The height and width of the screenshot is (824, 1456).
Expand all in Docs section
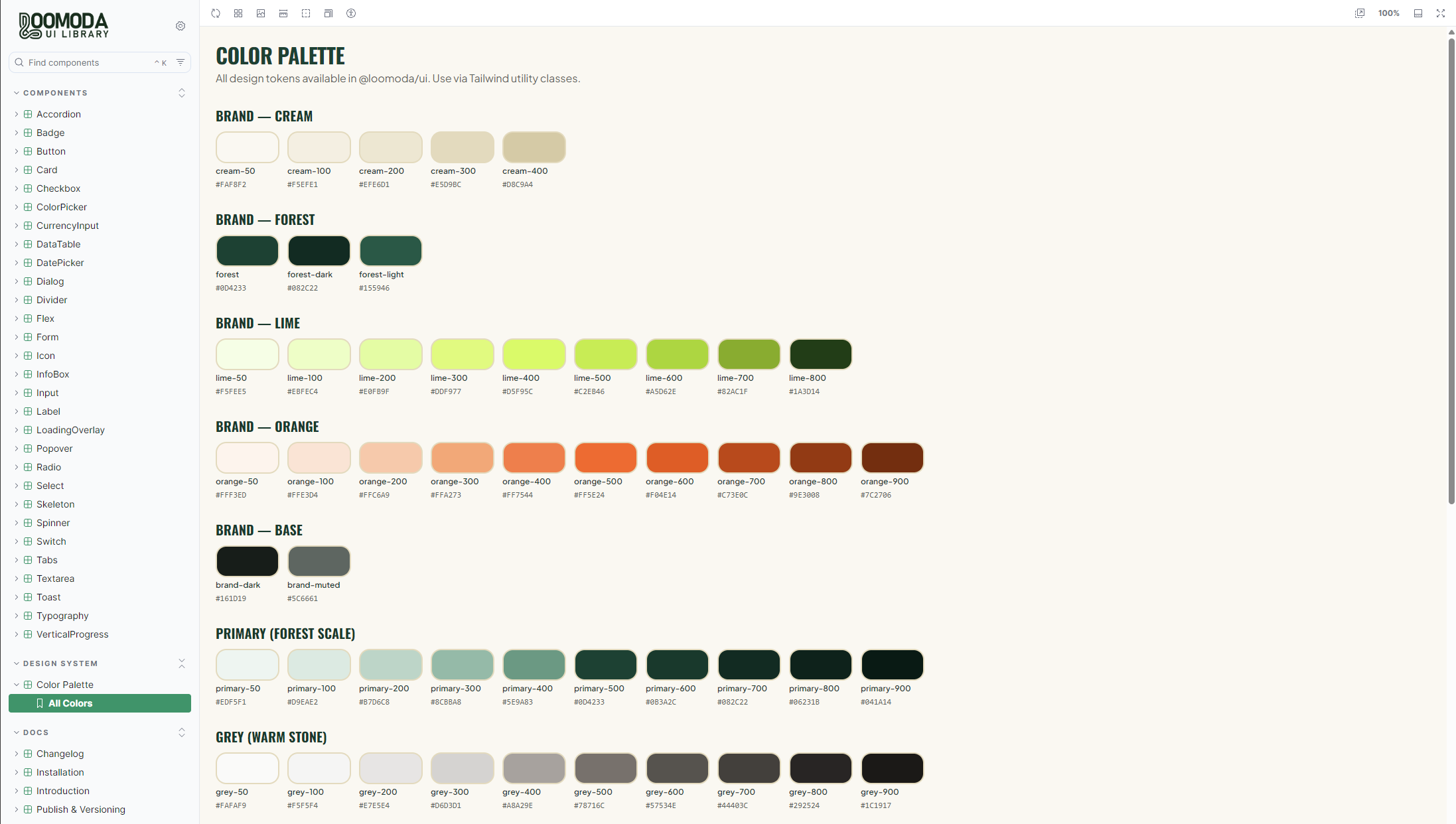[x=182, y=732]
